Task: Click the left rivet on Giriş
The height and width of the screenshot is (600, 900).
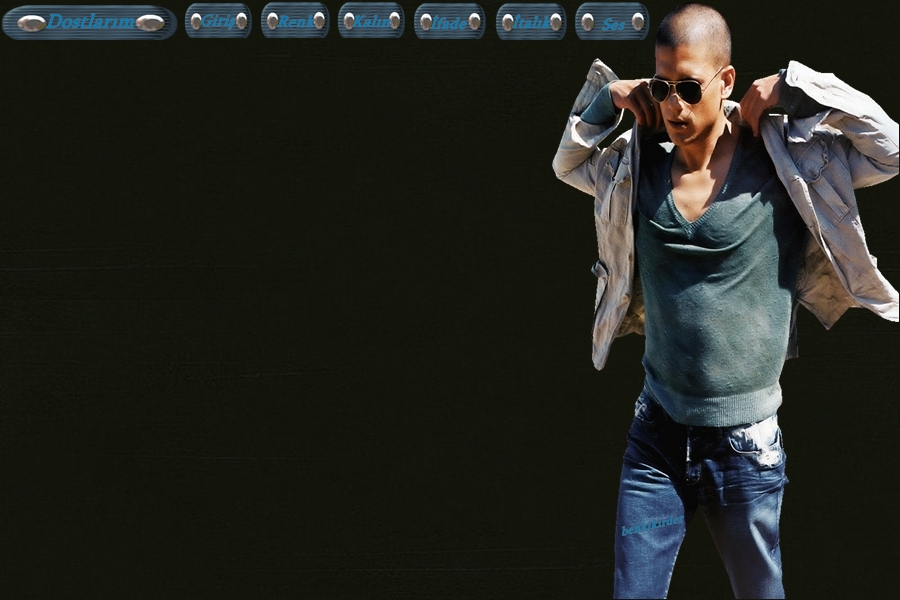Action: [196, 21]
